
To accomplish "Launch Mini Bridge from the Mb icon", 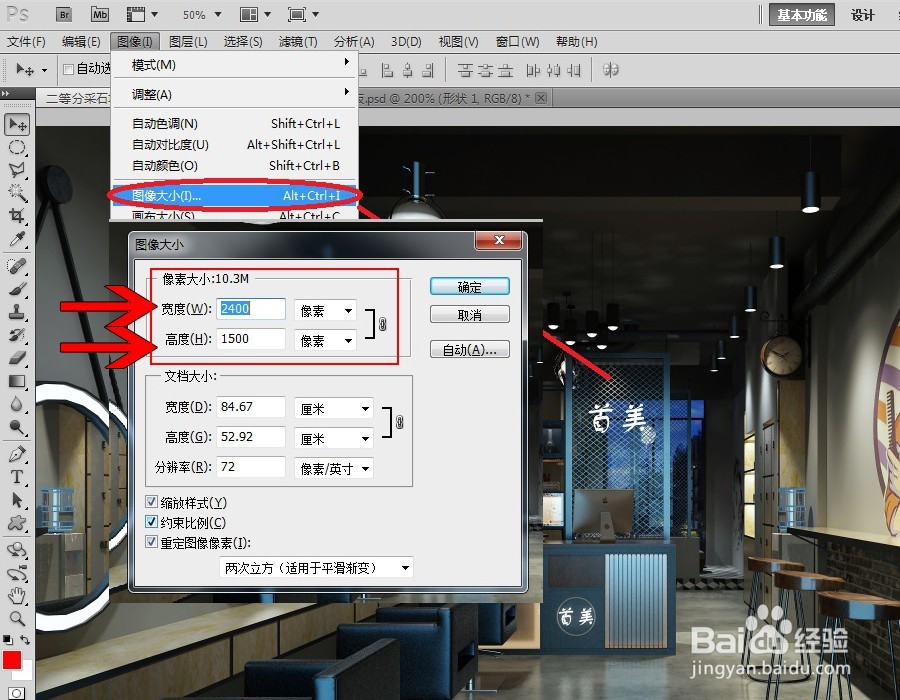I will click(x=100, y=14).
